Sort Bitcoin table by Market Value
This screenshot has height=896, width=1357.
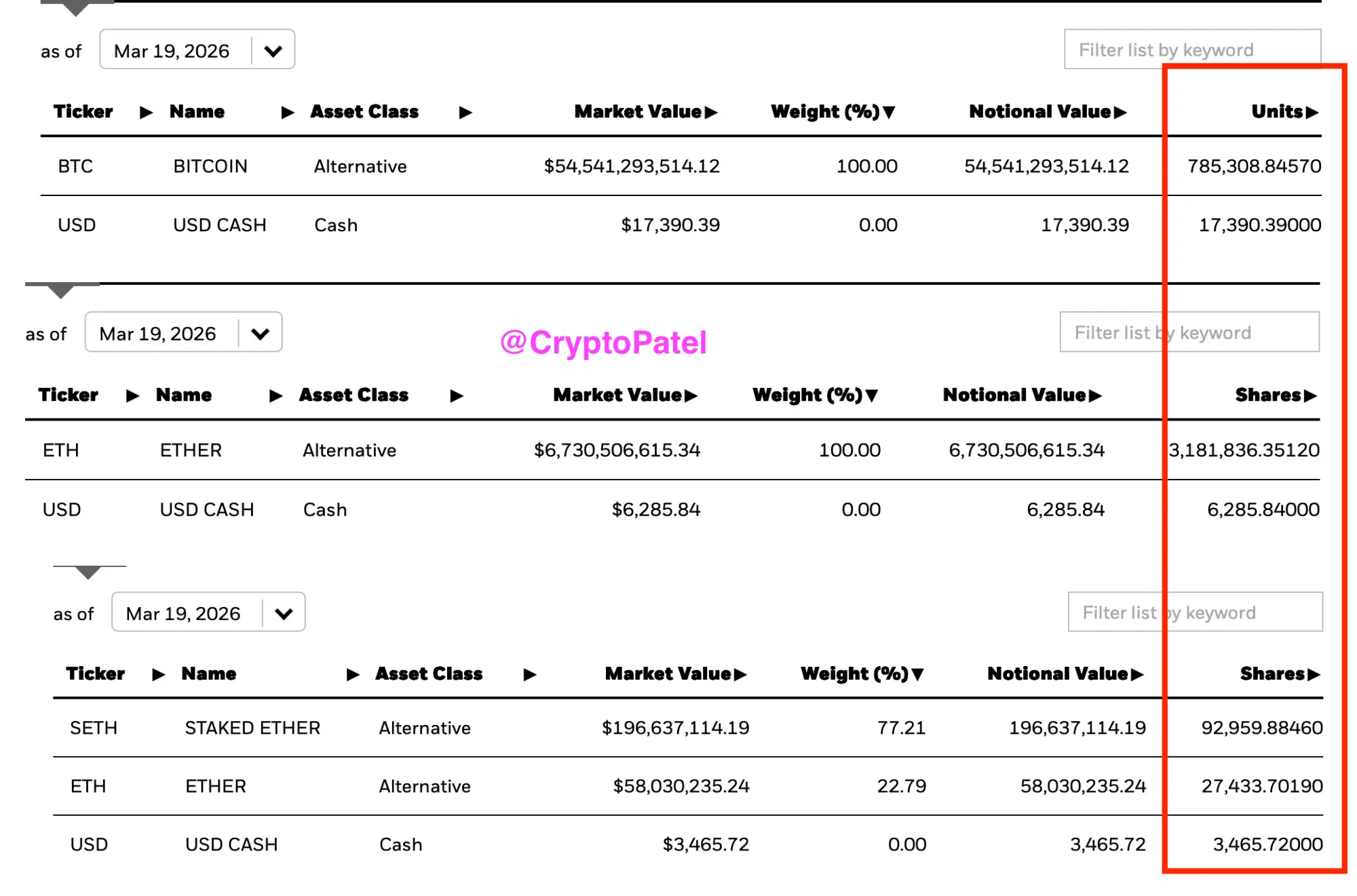click(x=710, y=113)
